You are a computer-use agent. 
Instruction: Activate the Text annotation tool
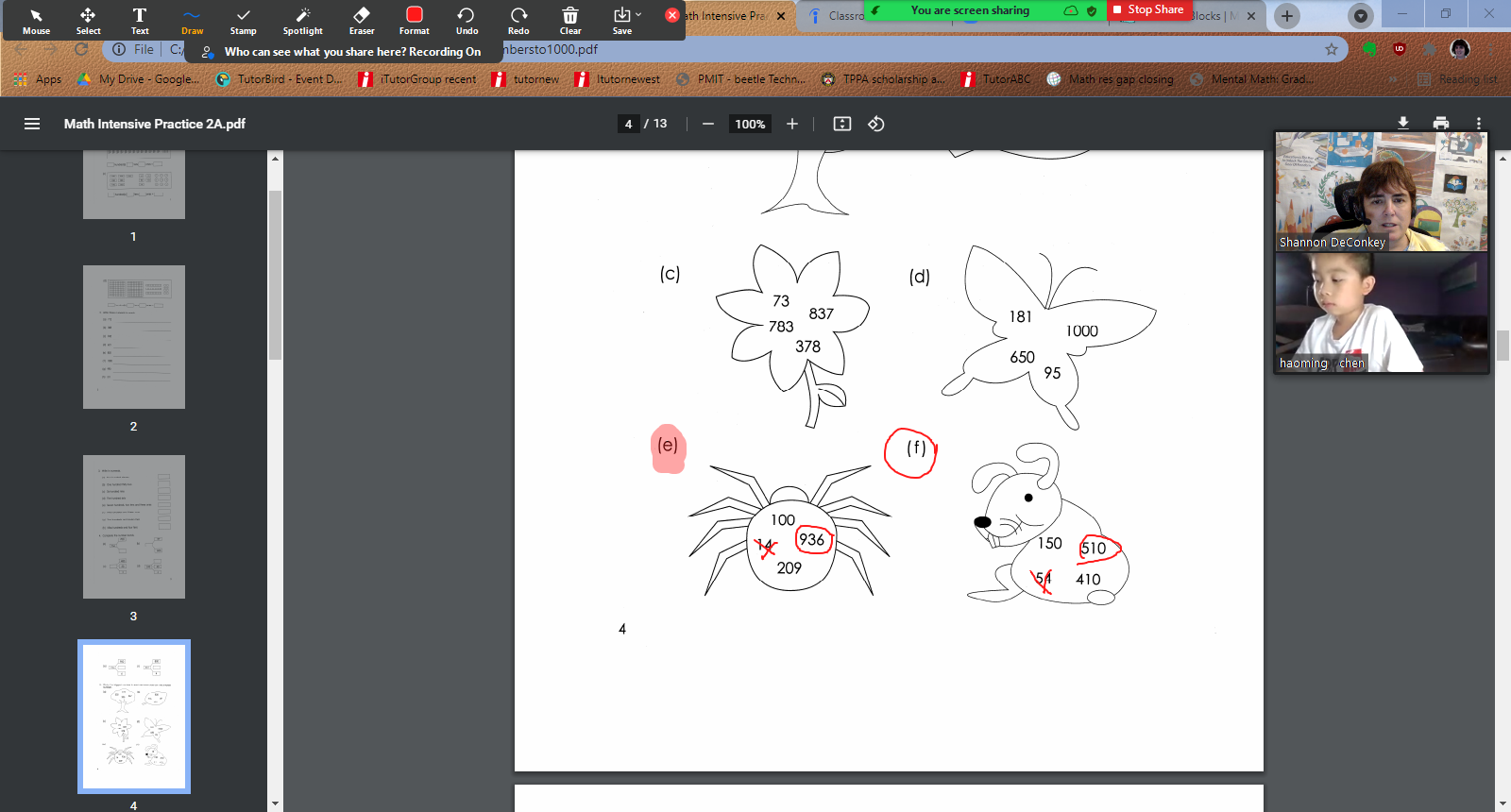click(140, 21)
